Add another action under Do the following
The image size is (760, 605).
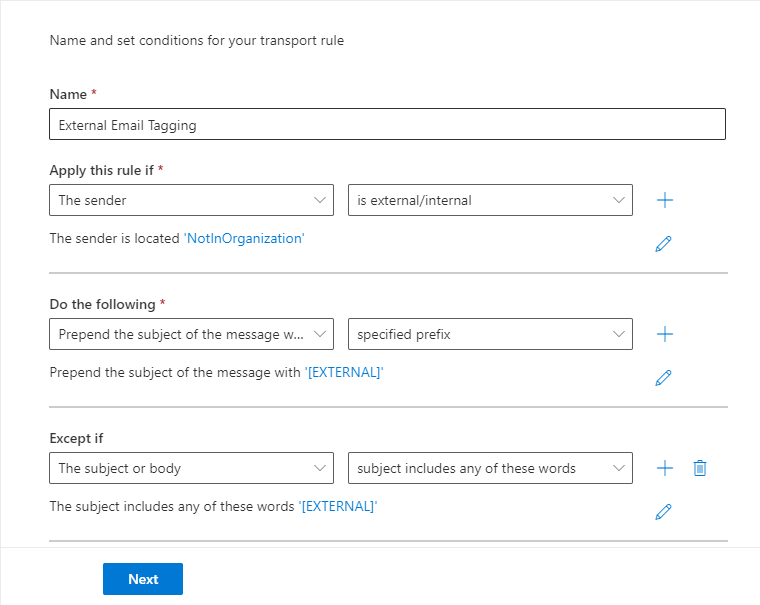[x=665, y=334]
